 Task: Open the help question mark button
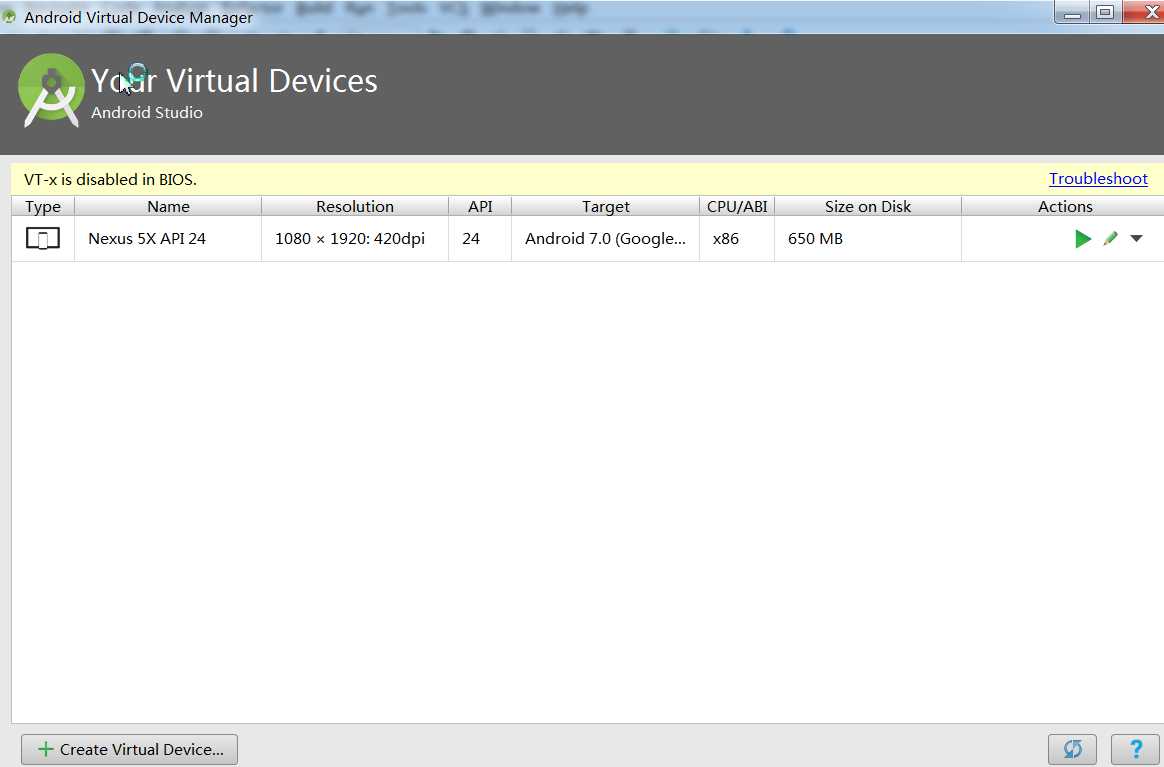(x=1135, y=749)
